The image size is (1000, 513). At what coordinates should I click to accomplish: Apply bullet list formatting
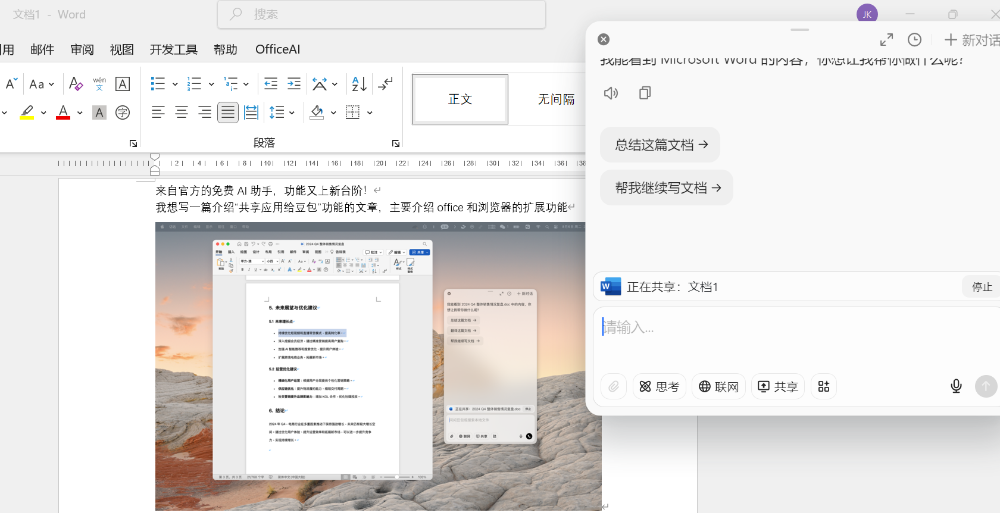tap(158, 84)
